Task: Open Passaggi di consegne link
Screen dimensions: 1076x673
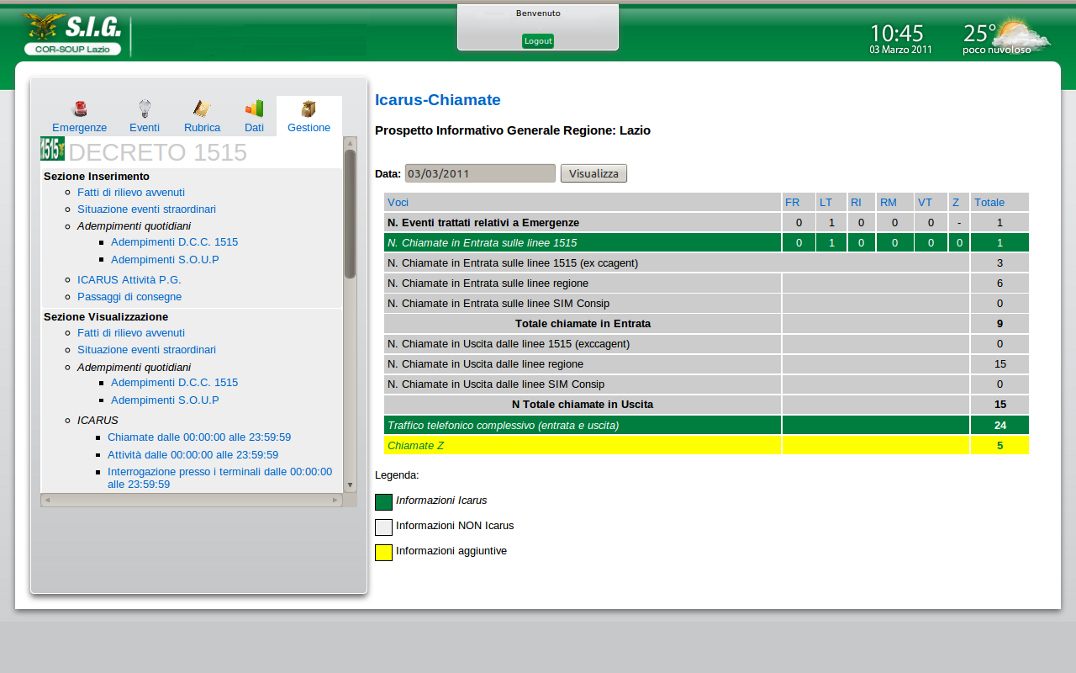Action: coord(129,297)
